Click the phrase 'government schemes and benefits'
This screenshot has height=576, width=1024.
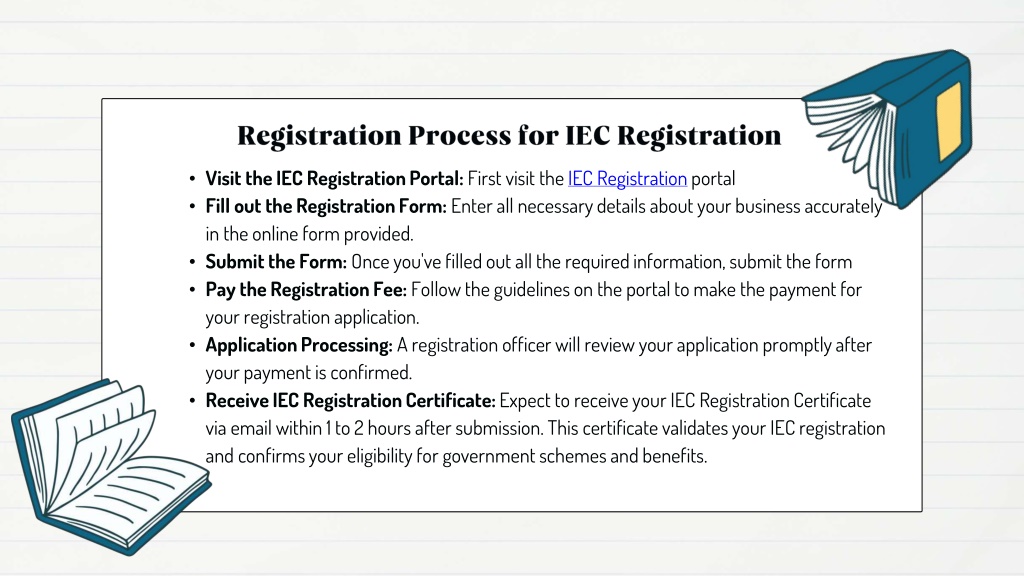[x=574, y=456]
